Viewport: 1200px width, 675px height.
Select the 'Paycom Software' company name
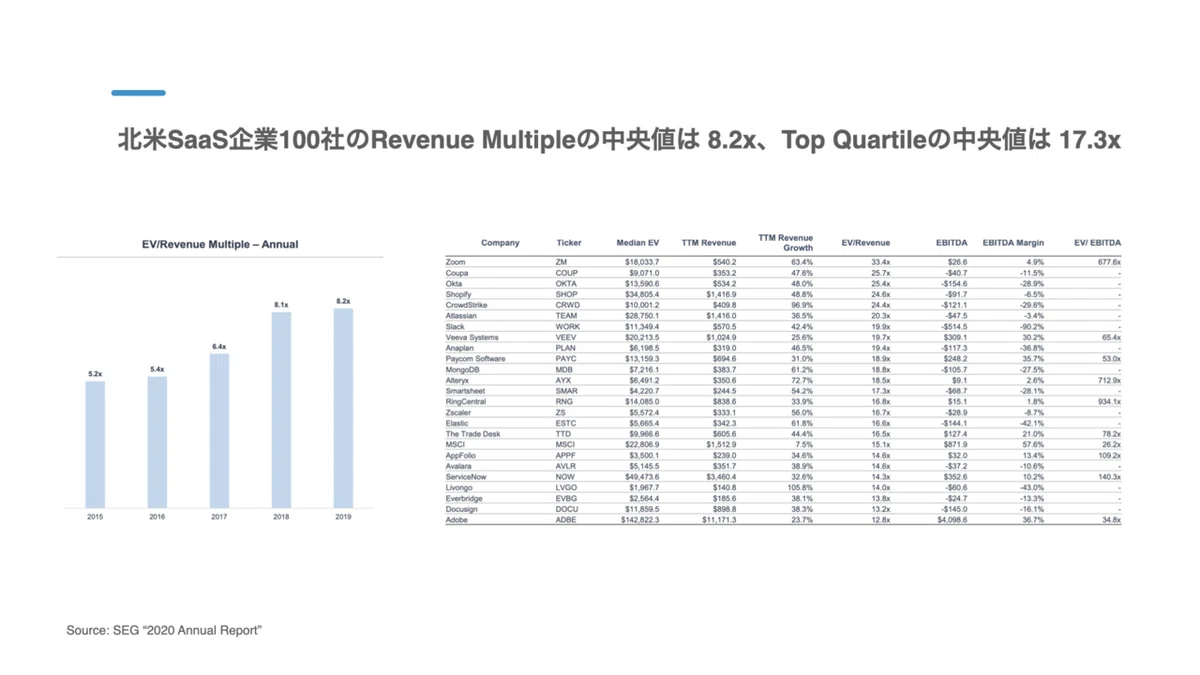[x=475, y=359]
